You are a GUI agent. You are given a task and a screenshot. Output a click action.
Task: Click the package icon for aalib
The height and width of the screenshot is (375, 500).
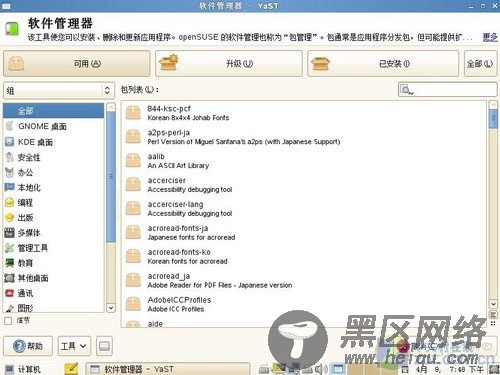click(133, 161)
